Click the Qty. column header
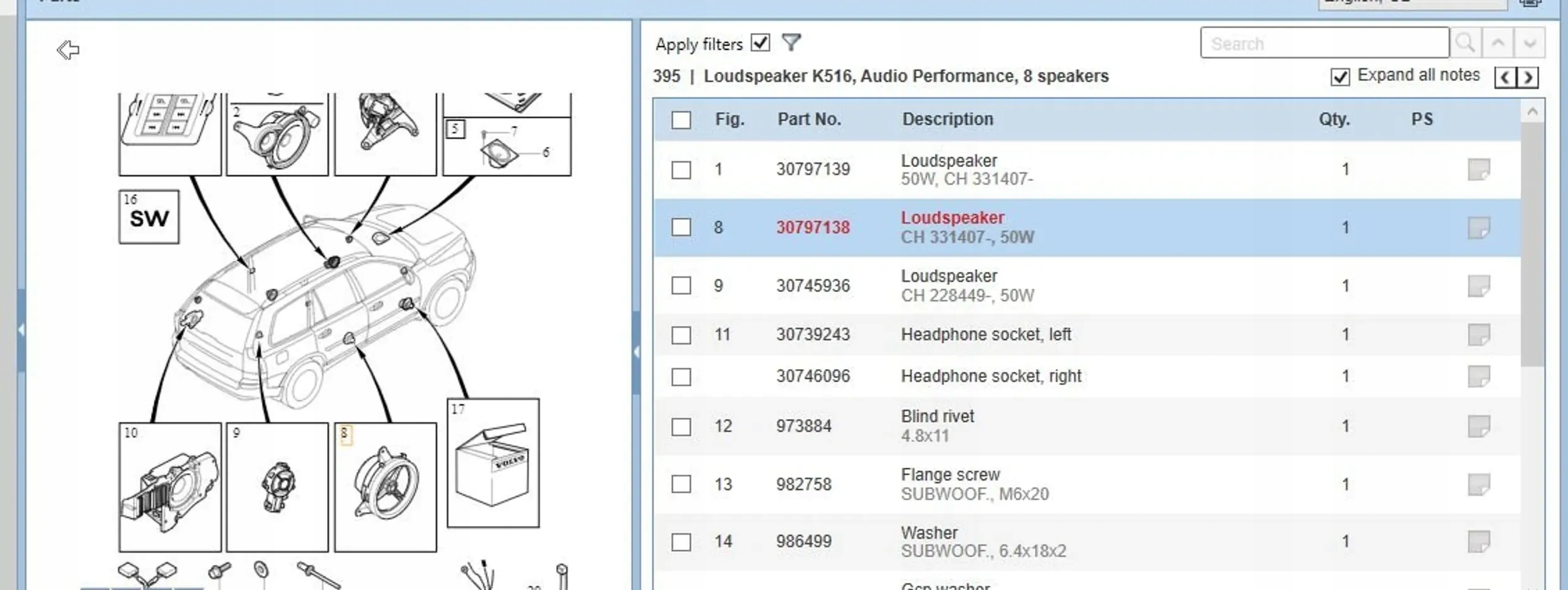This screenshot has width=1568, height=590. (x=1334, y=119)
